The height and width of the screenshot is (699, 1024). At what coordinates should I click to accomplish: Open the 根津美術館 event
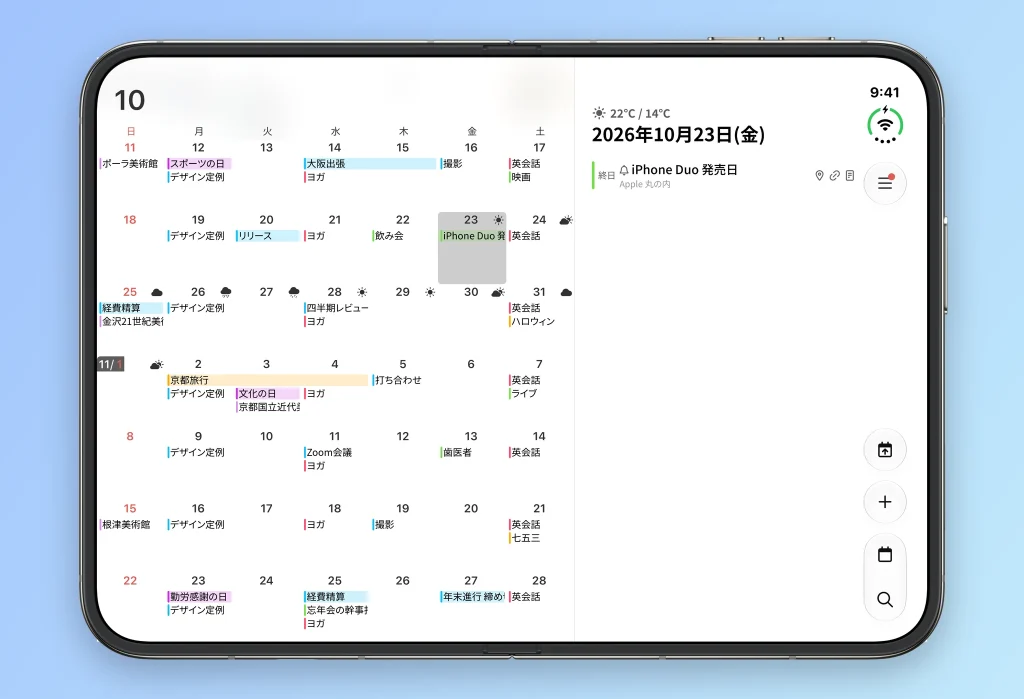(x=125, y=525)
